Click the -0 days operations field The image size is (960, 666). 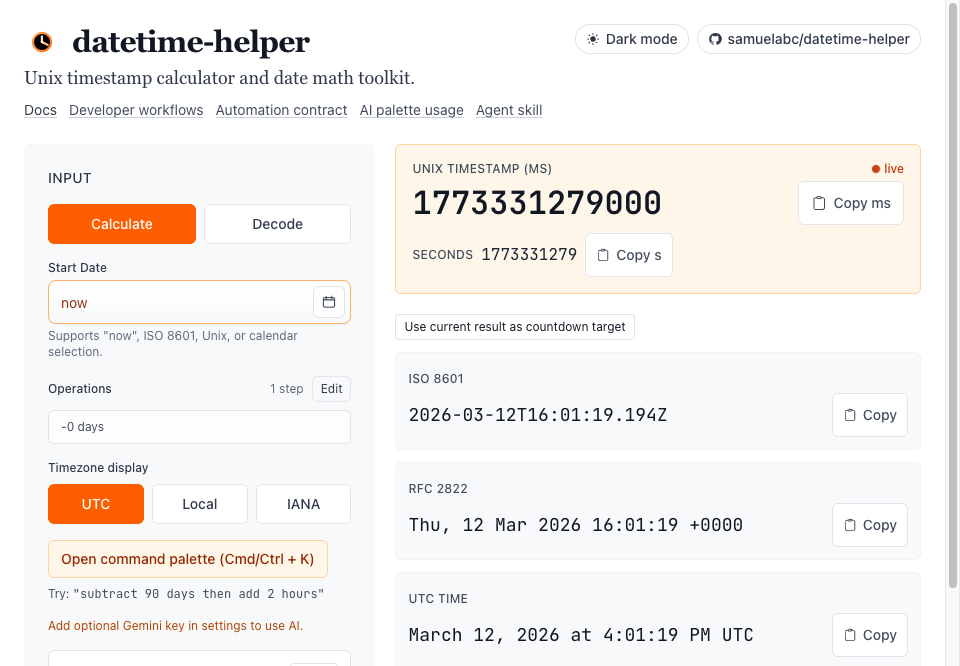coord(199,426)
